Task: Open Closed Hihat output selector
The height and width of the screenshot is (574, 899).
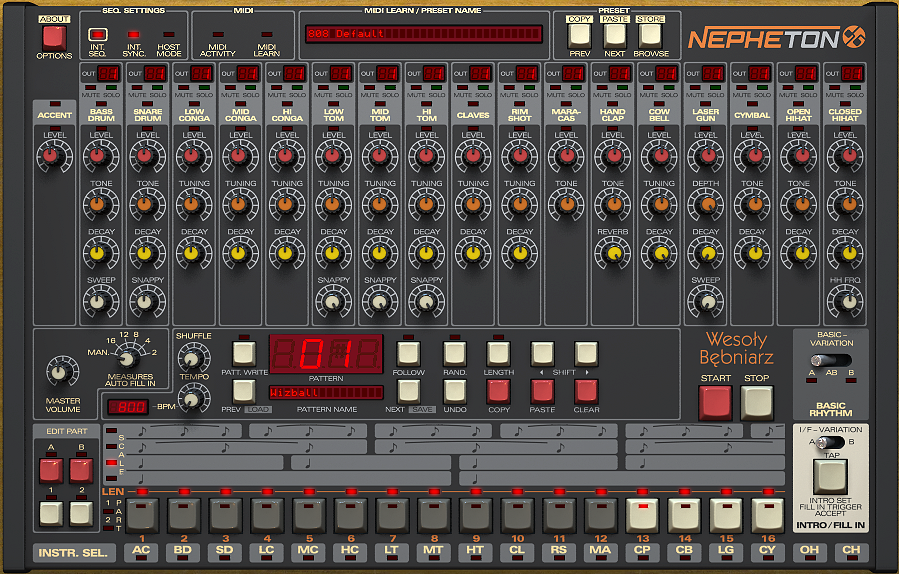Action: tap(851, 73)
